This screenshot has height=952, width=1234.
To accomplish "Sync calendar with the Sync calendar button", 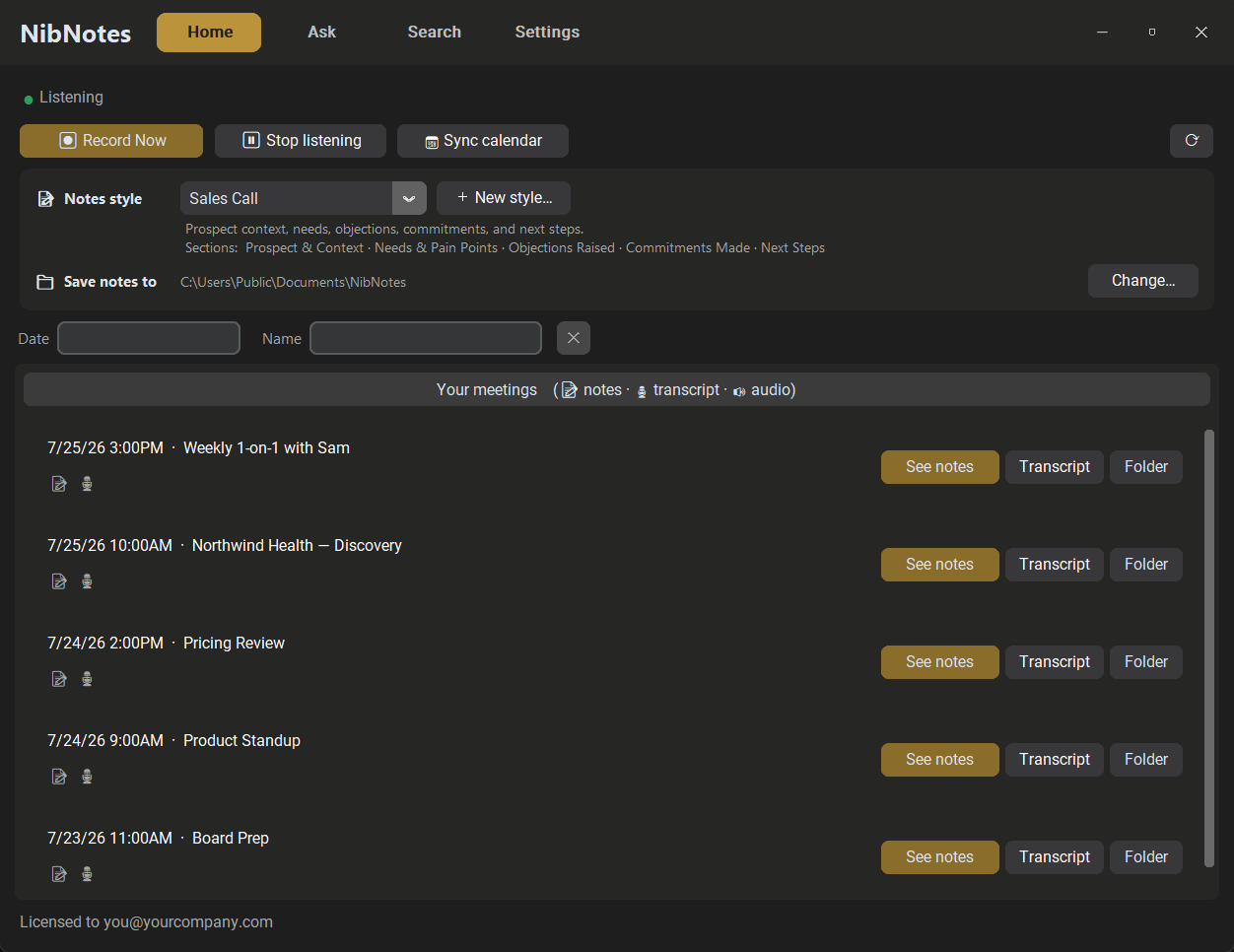I will point(483,141).
